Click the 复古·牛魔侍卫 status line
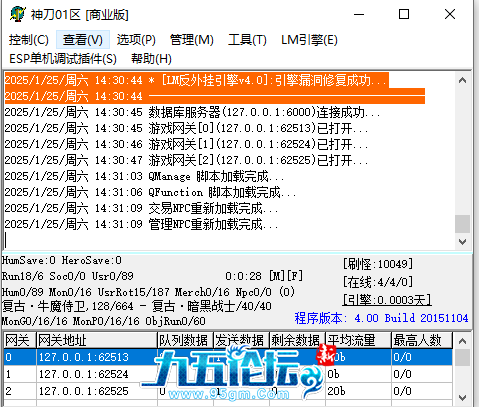The image size is (479, 407). (137, 306)
